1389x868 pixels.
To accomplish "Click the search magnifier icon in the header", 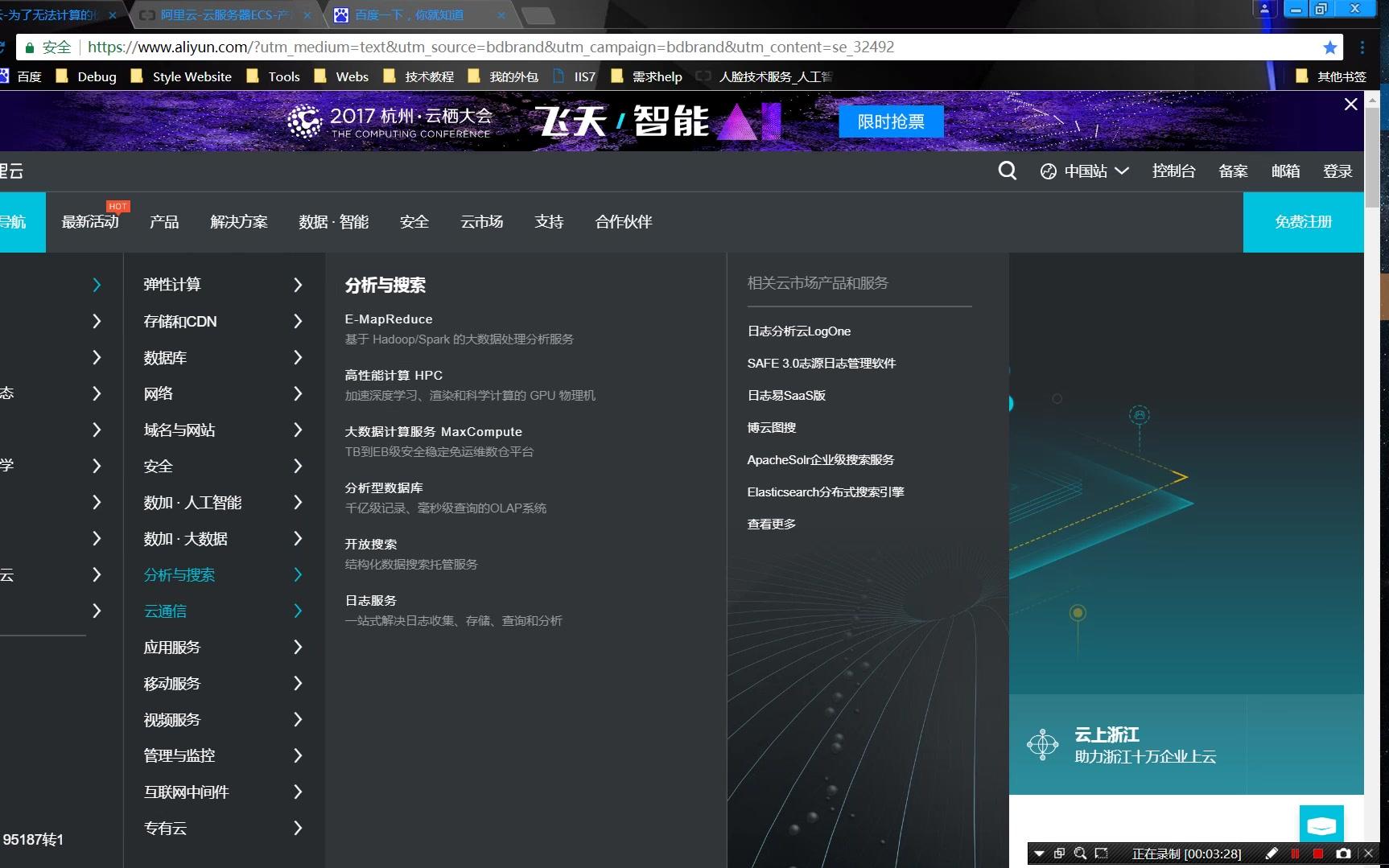I will pos(1007,171).
